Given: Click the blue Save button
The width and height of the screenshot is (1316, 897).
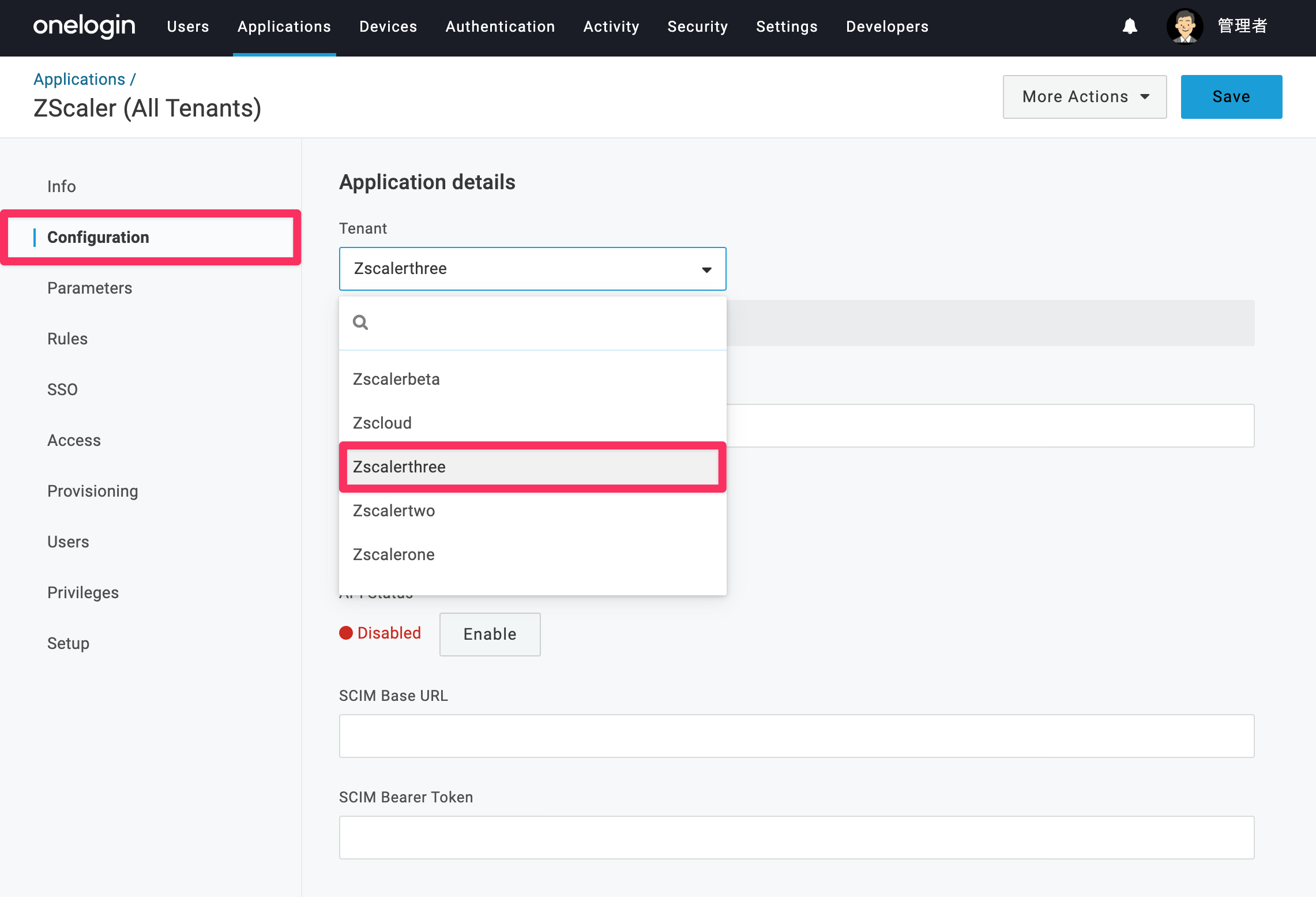Looking at the screenshot, I should pos(1231,97).
